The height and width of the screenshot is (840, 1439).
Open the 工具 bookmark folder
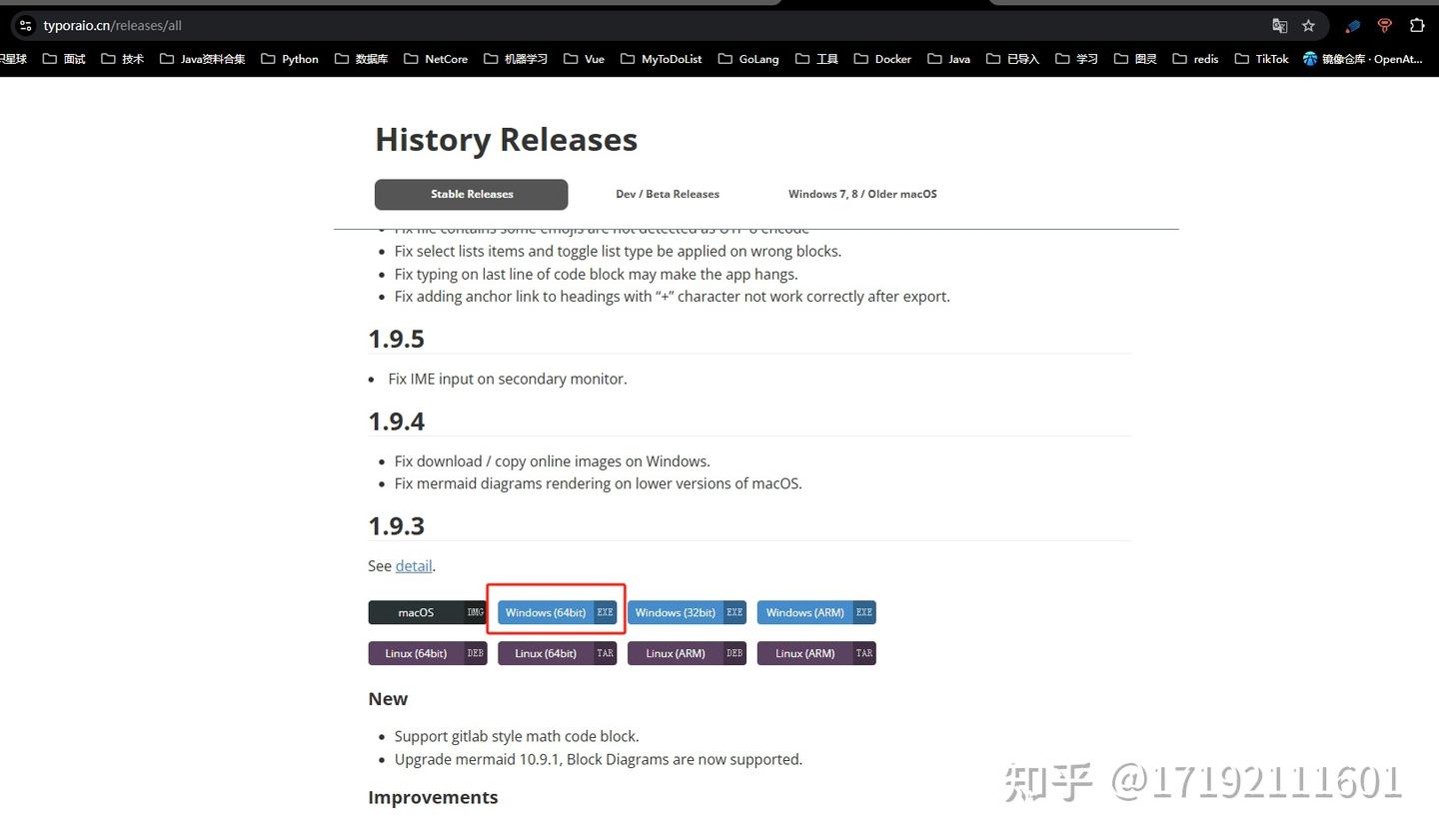pyautogui.click(x=816, y=59)
